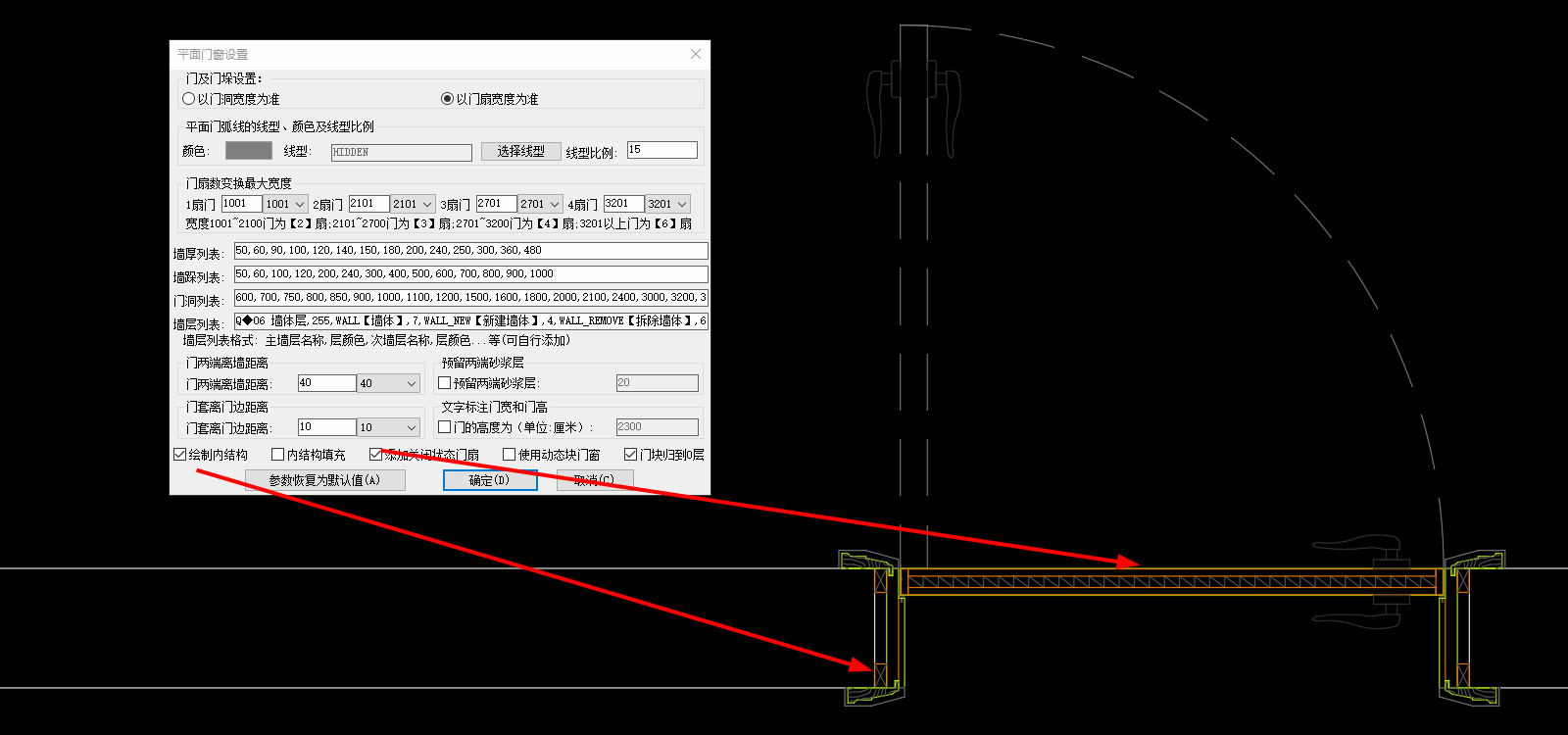Click the 门洞列表 text field
This screenshot has height=735, width=1568.
pyautogui.click(x=470, y=298)
